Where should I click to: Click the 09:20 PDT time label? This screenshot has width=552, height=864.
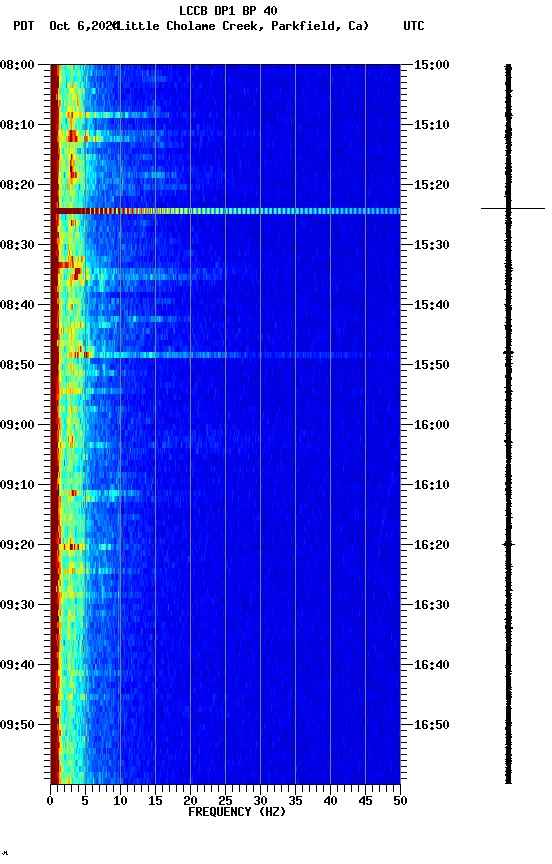click(17, 545)
